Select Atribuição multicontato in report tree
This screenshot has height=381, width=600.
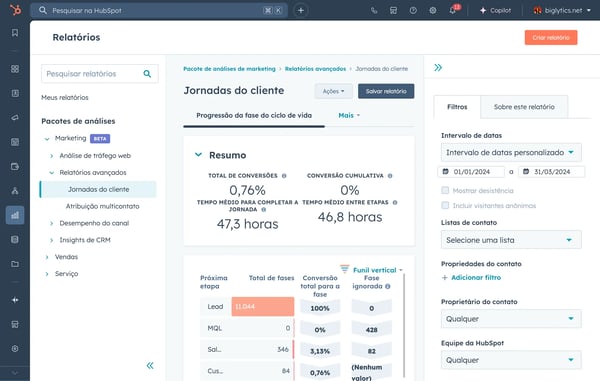pyautogui.click(x=103, y=206)
